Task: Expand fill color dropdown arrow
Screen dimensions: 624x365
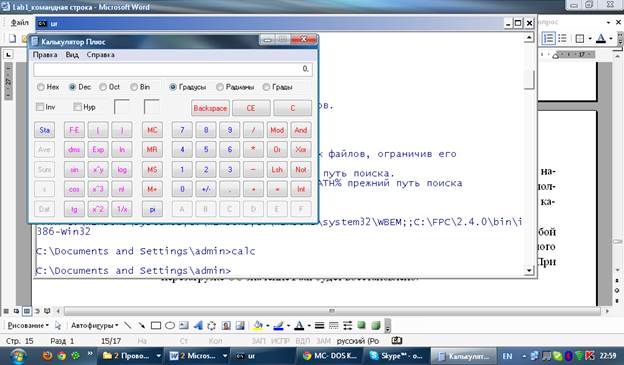Action: (267, 326)
